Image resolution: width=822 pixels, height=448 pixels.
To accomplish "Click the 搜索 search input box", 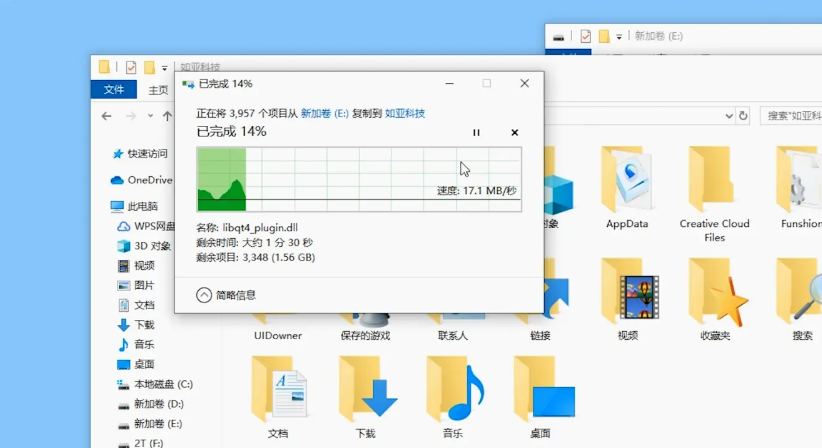I will 792,116.
